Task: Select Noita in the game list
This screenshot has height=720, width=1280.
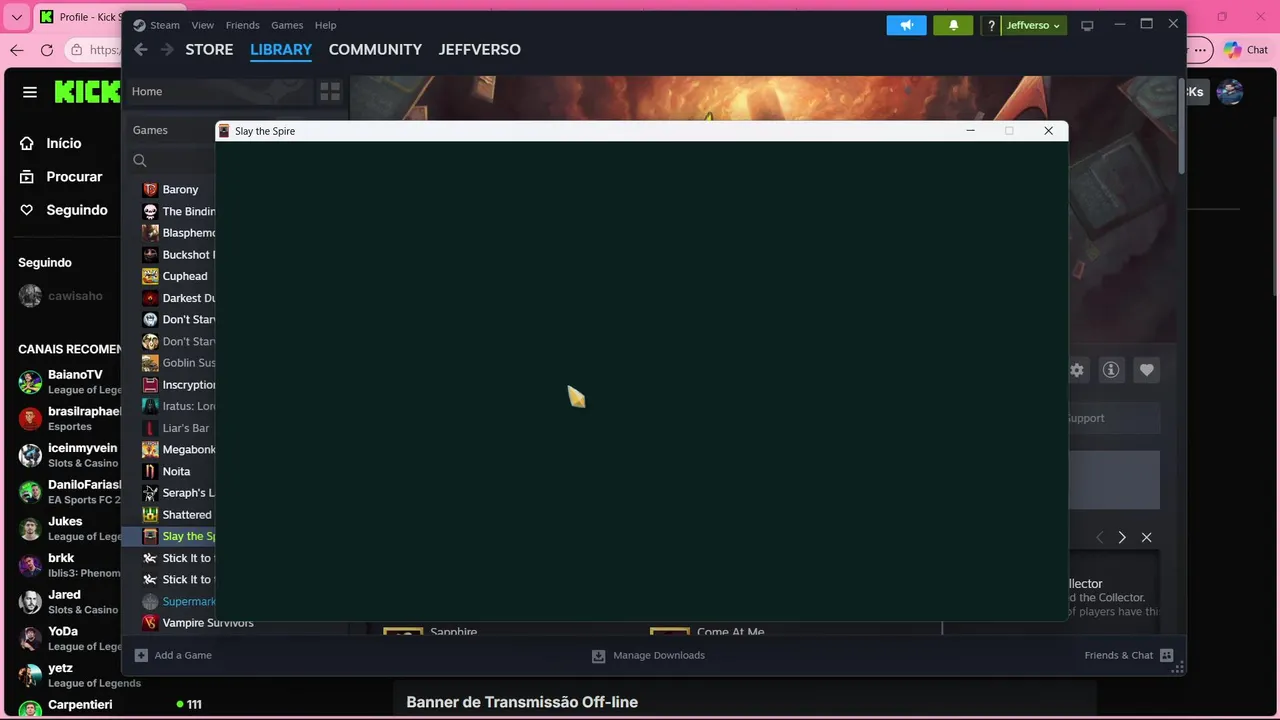Action: (x=178, y=471)
